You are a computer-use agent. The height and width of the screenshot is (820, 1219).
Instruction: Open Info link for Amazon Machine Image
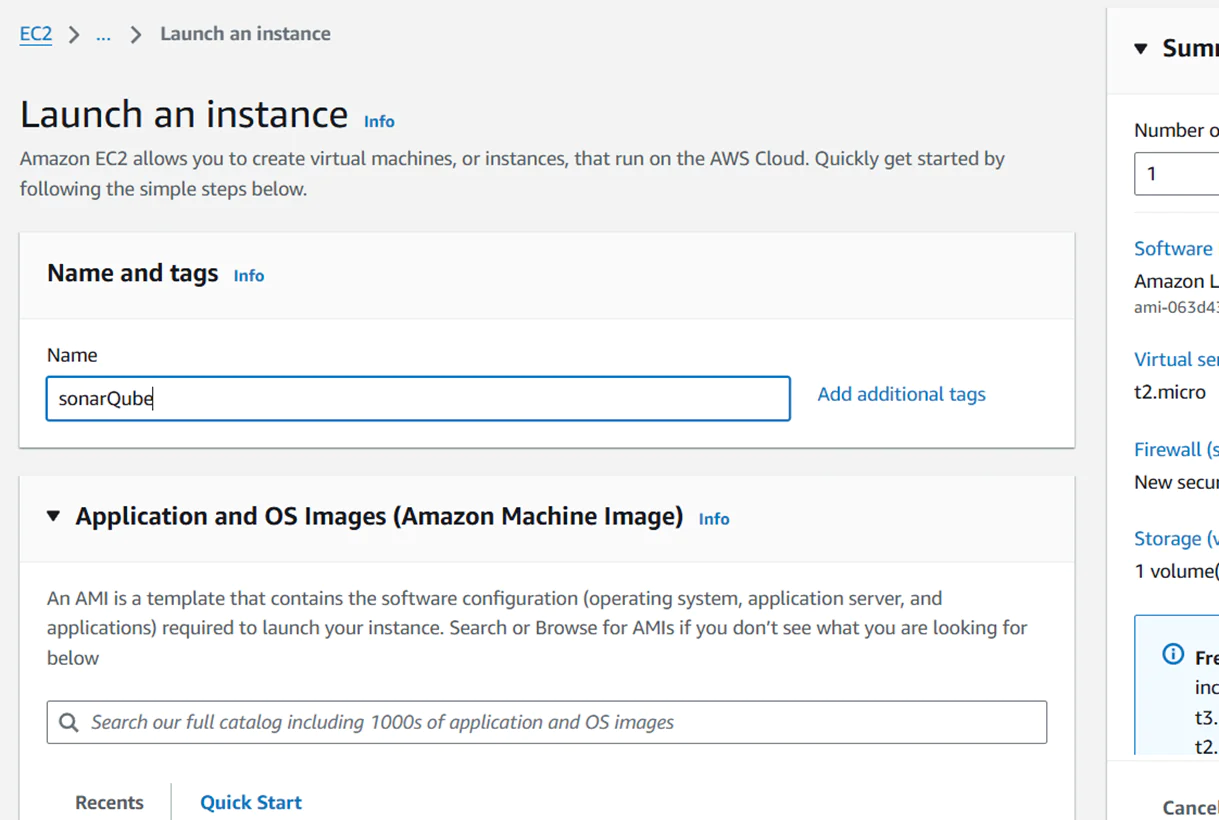[714, 518]
